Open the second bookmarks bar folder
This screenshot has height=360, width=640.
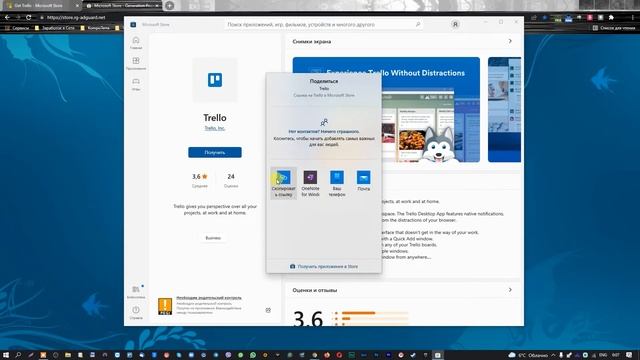click(x=55, y=28)
